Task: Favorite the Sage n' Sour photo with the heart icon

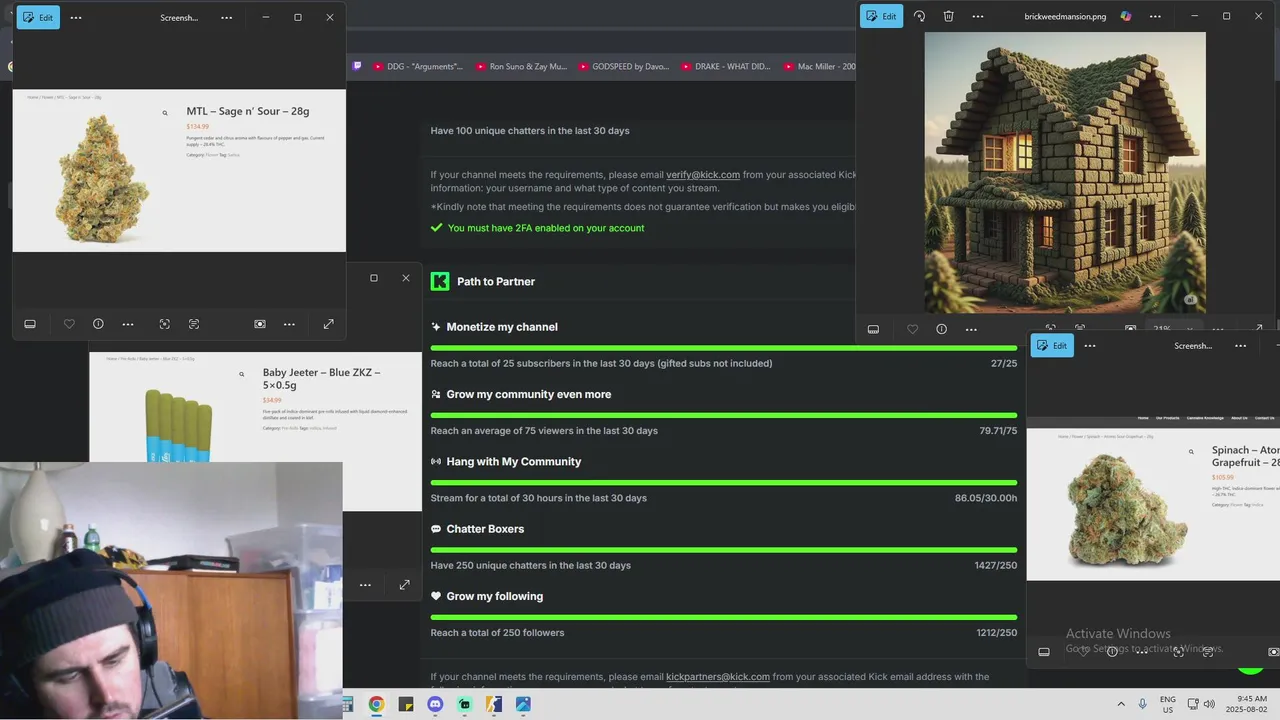Action: pos(69,324)
